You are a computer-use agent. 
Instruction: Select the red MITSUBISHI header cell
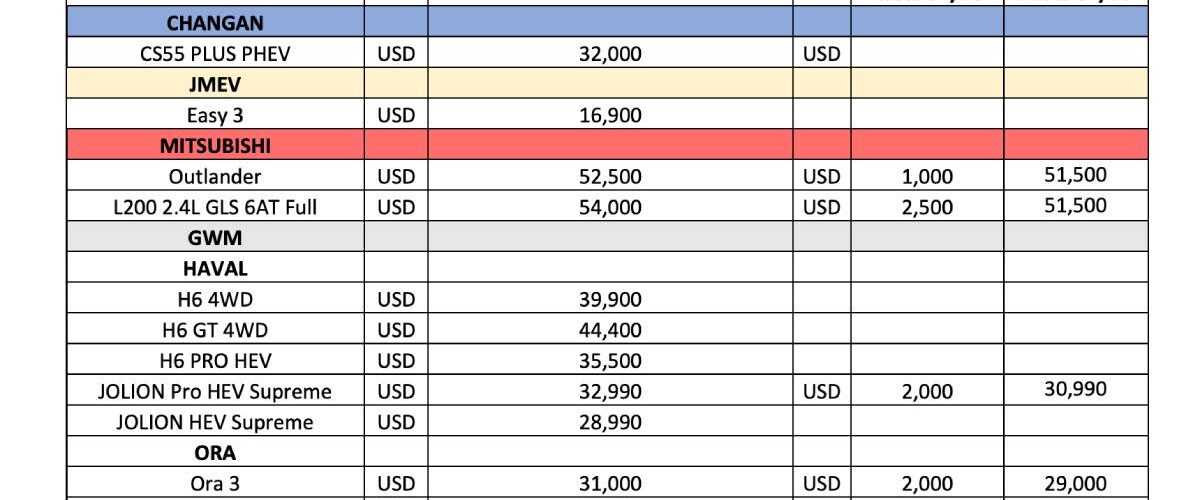(215, 145)
